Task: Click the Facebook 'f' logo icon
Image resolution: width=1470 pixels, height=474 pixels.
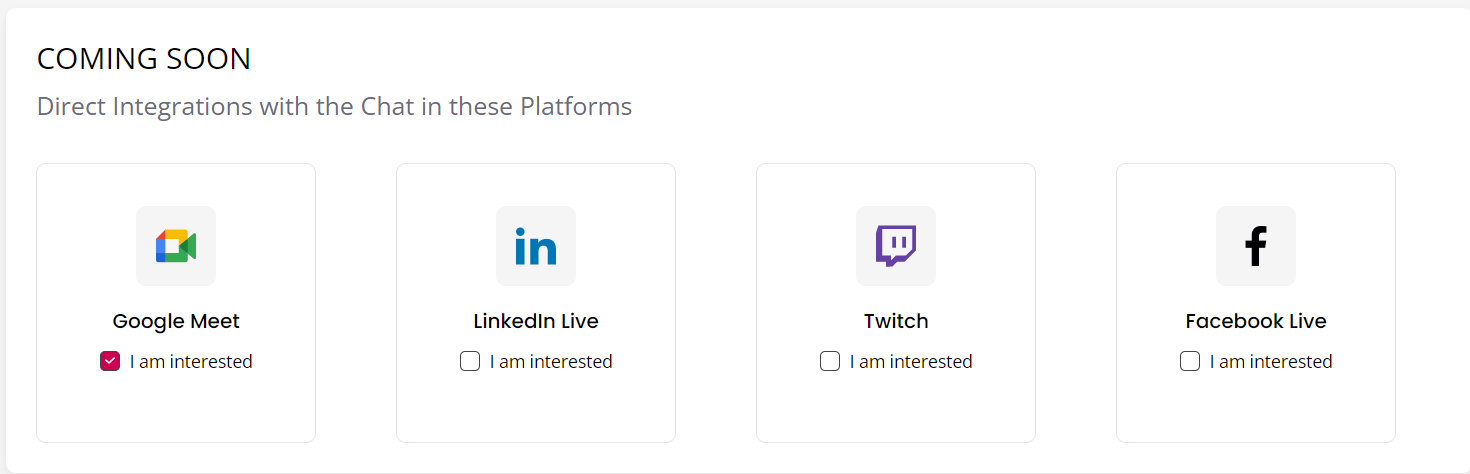Action: pos(1256,246)
